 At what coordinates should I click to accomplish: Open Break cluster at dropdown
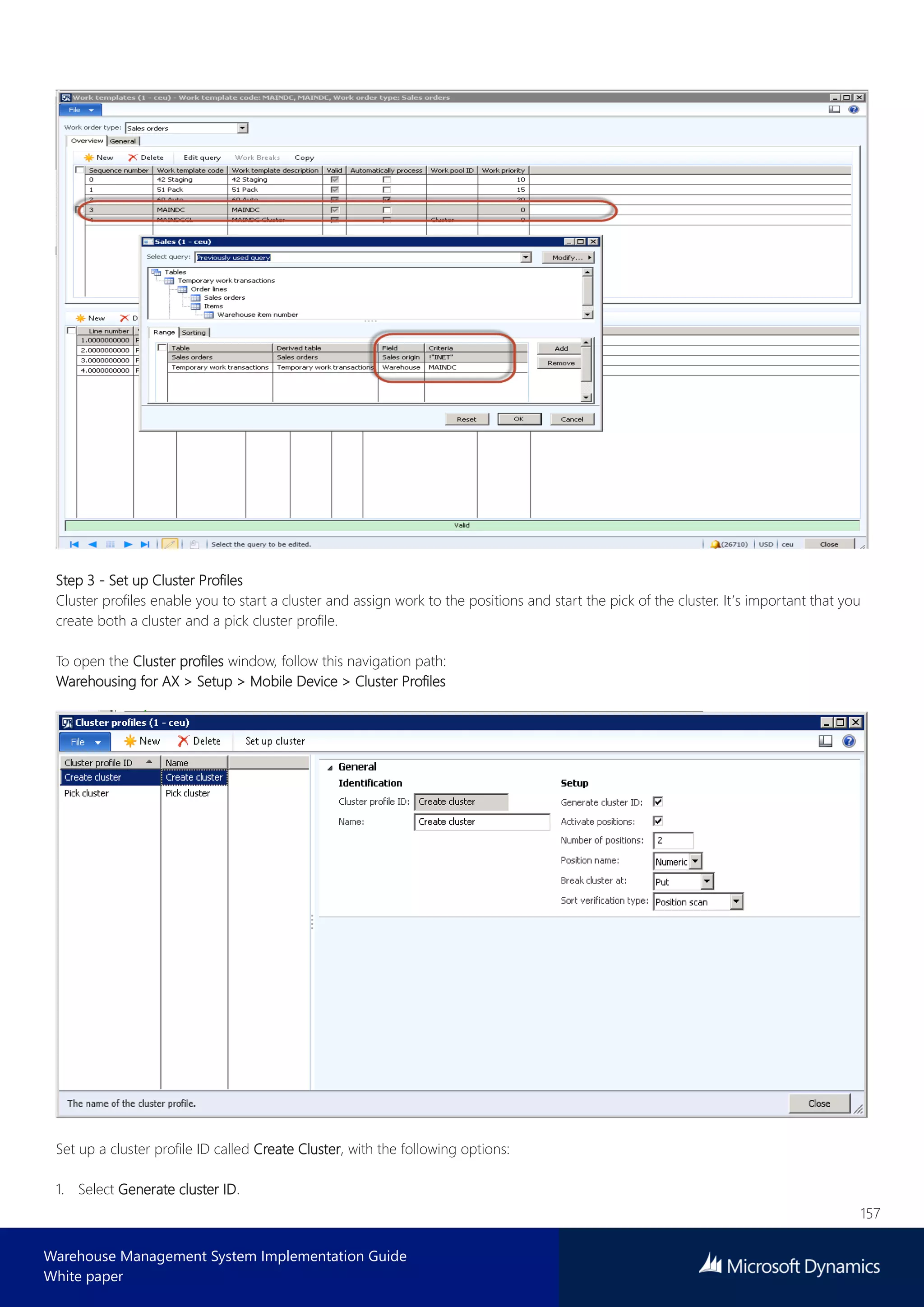click(707, 881)
